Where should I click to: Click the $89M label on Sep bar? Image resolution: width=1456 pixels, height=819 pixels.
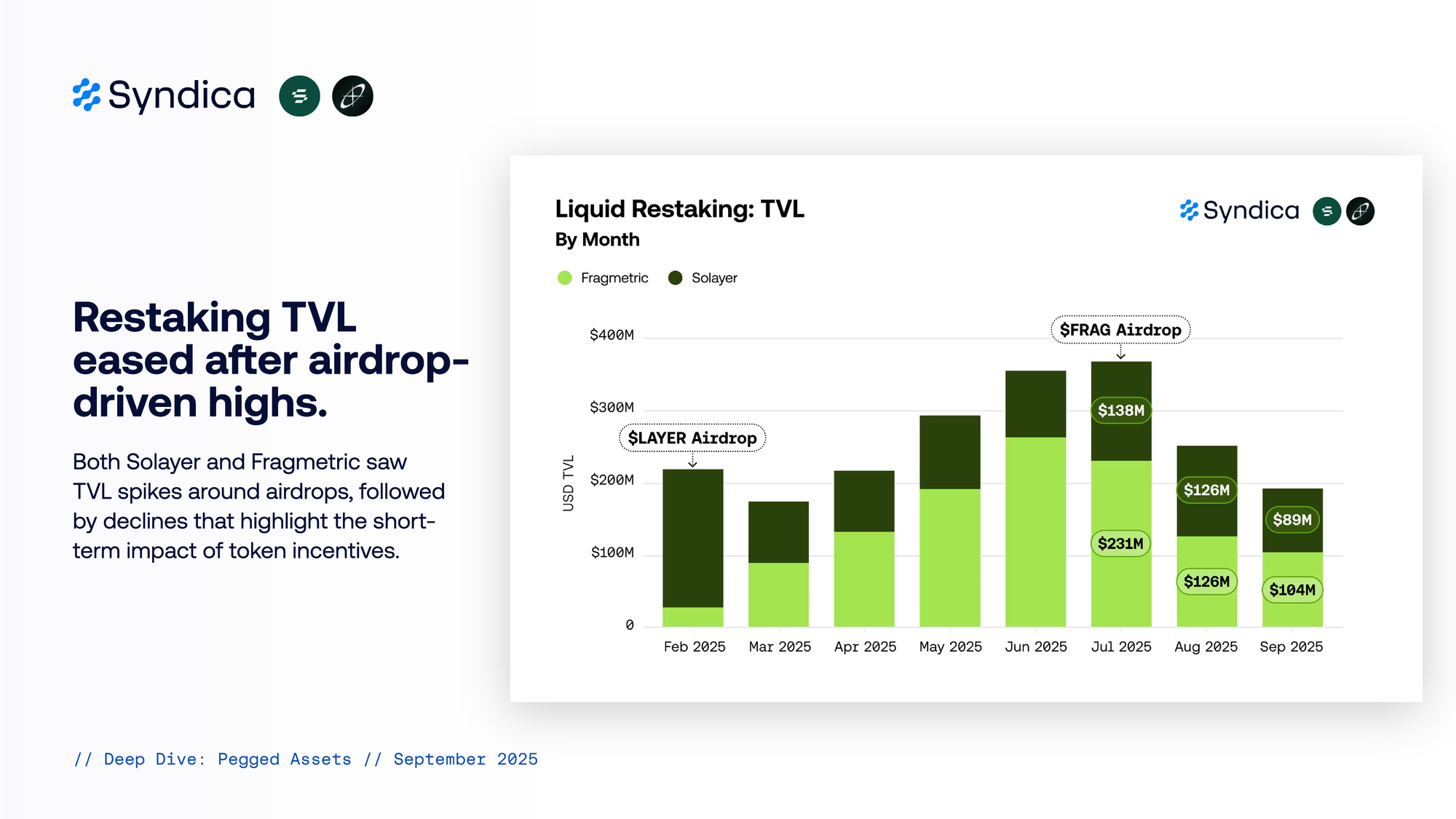click(x=1292, y=520)
